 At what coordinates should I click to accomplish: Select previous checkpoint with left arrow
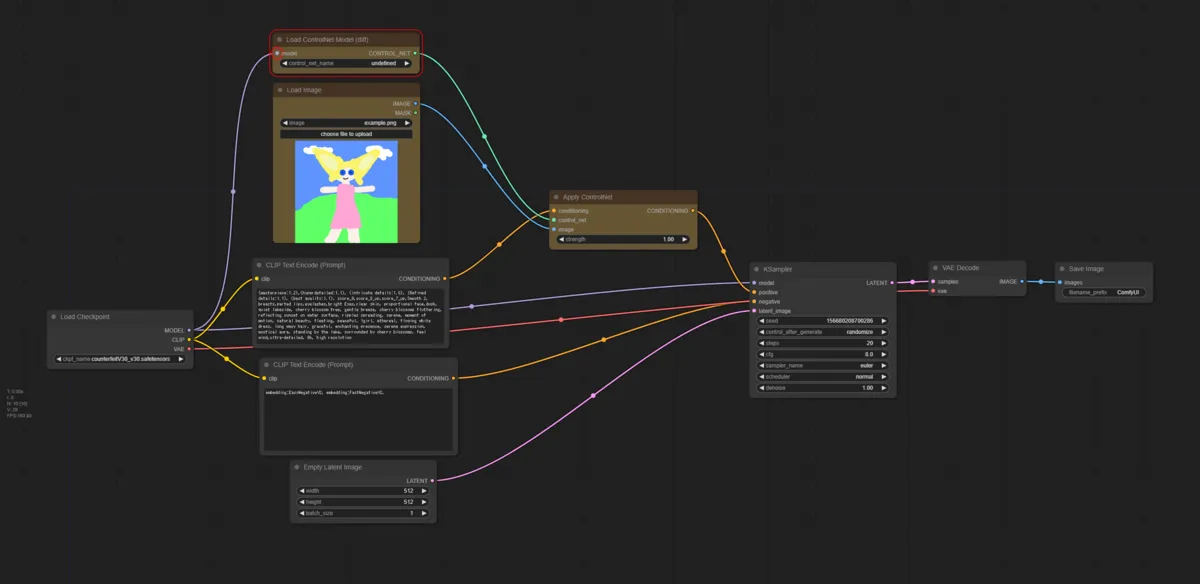click(59, 359)
